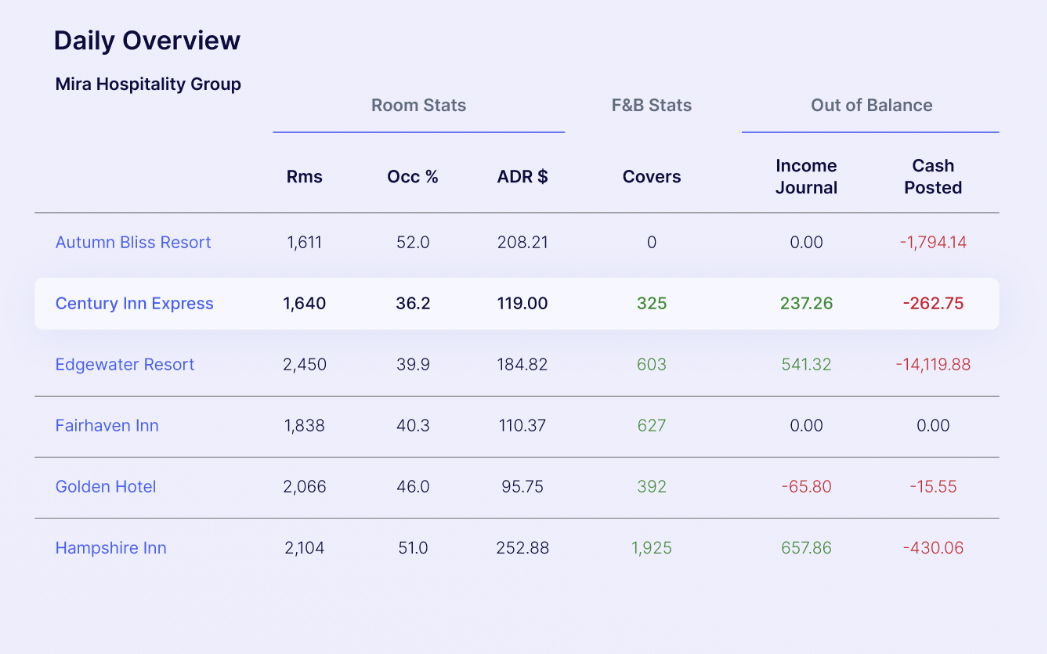Click Hampshire Inn's 1,925 covers value
The image size is (1047, 654).
point(651,548)
